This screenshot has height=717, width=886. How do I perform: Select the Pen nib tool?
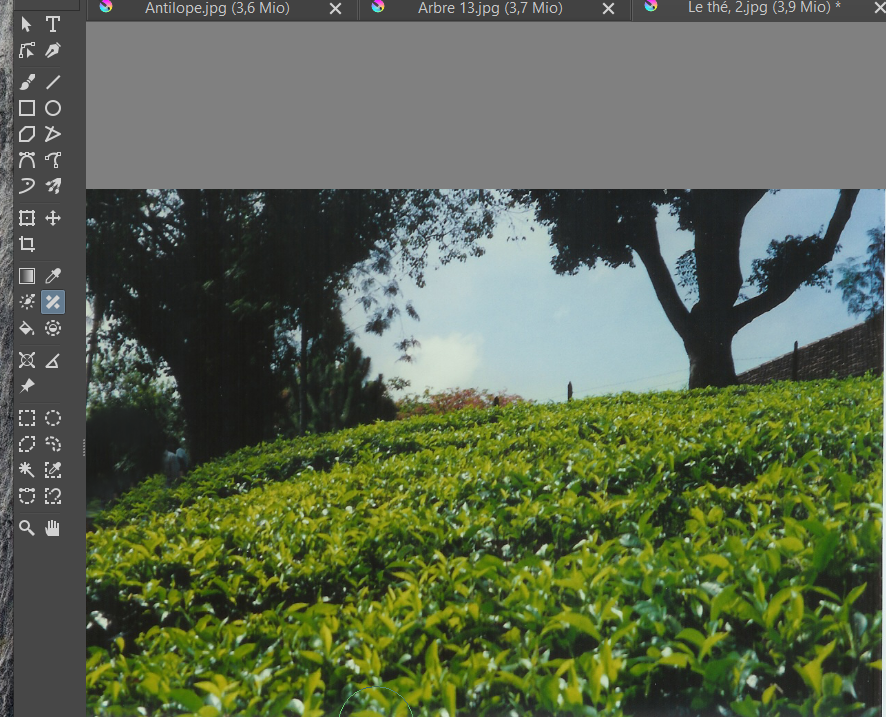point(53,50)
